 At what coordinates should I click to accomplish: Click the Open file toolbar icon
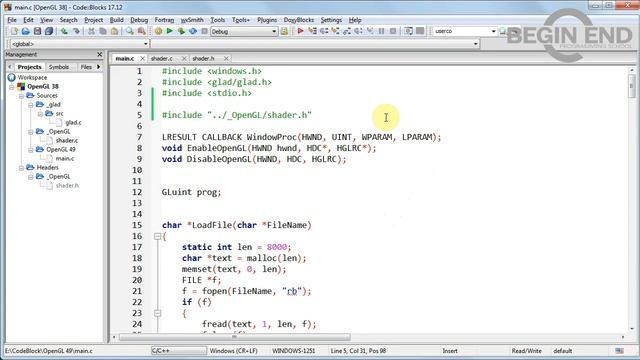pyautogui.click(x=26, y=31)
